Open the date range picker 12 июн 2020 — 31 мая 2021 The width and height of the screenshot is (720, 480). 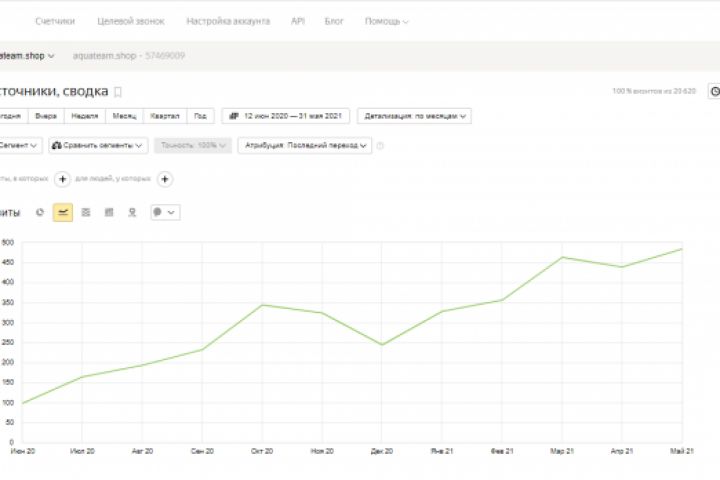coord(285,116)
